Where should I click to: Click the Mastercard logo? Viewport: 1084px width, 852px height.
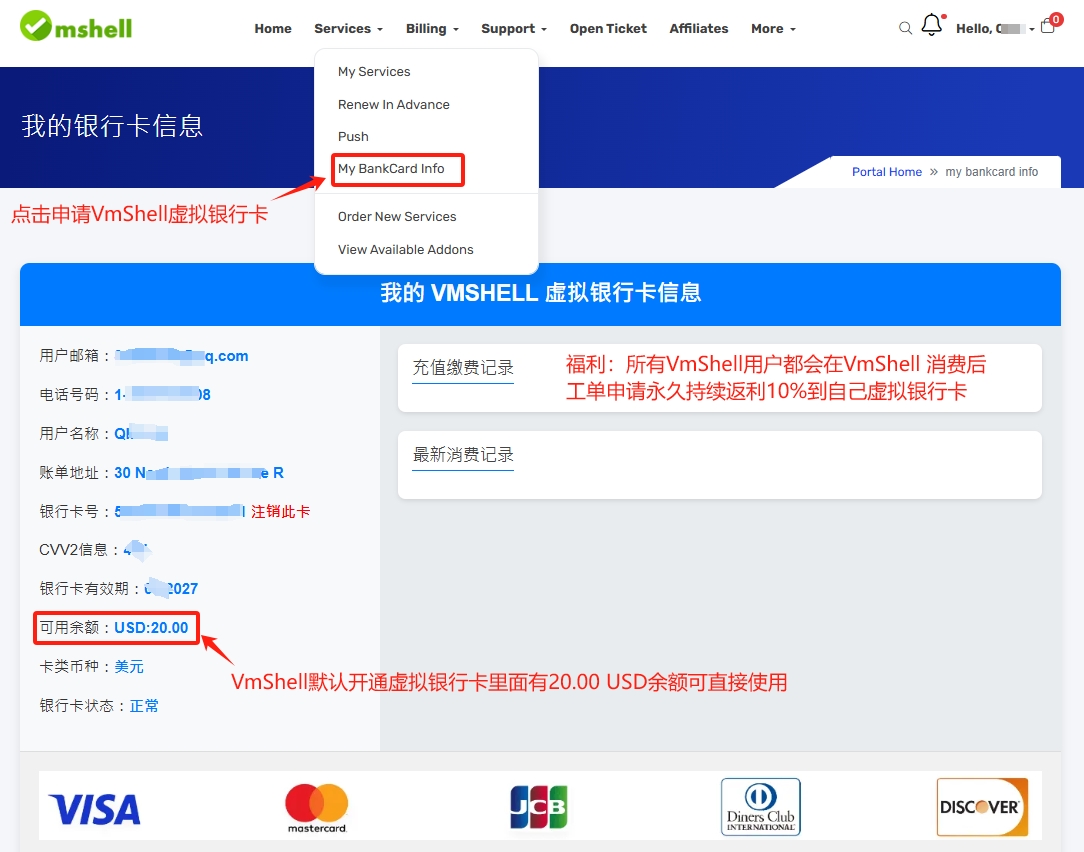pos(317,806)
